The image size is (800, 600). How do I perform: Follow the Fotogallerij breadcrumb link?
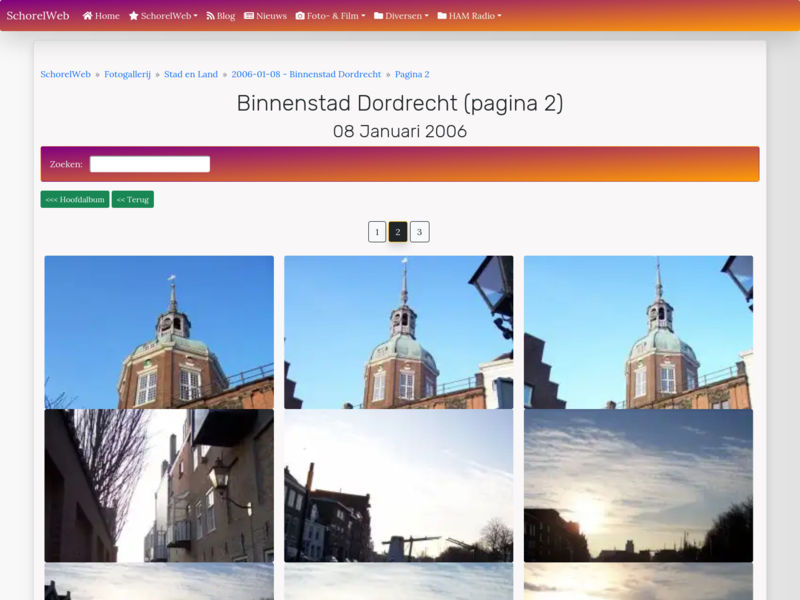[128, 74]
